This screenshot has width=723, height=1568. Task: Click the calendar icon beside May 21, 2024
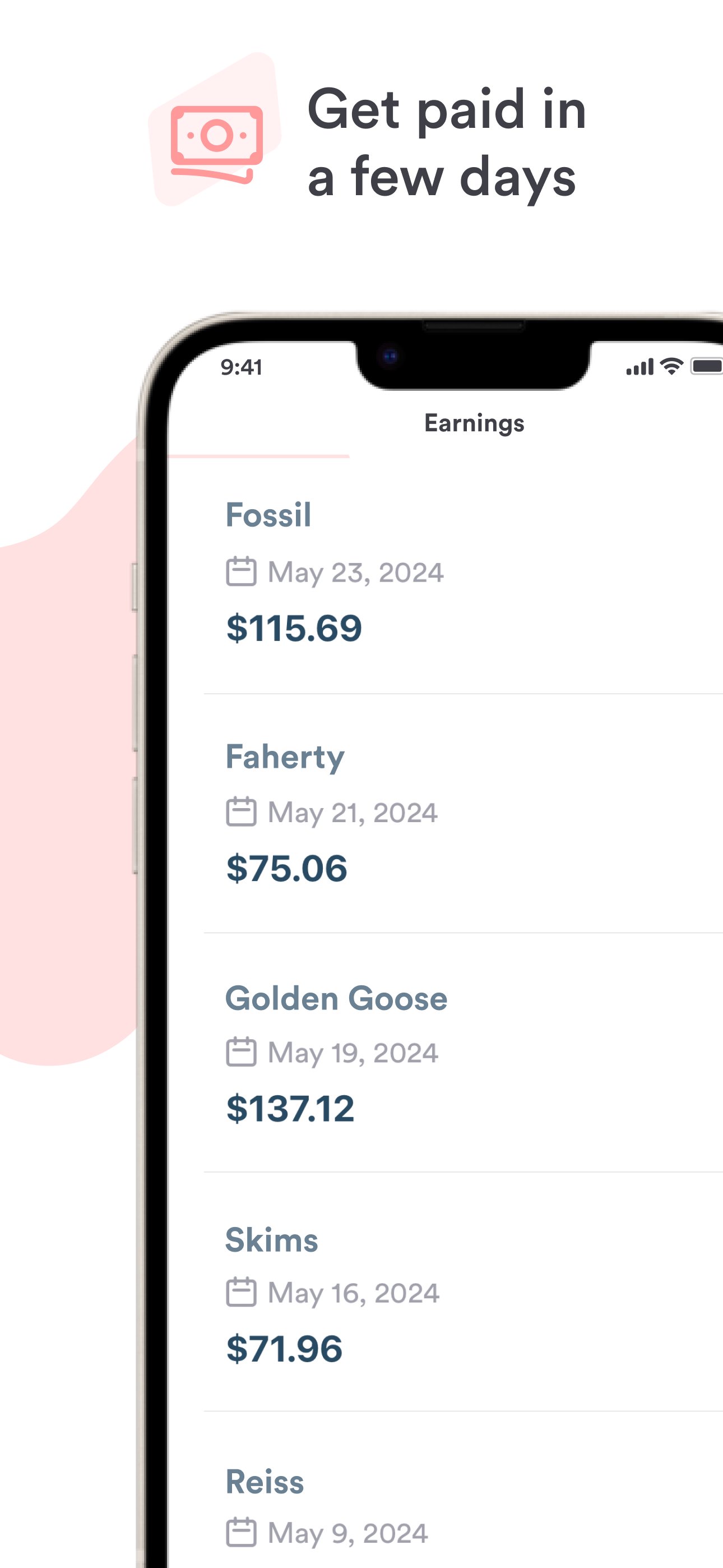pyautogui.click(x=241, y=811)
